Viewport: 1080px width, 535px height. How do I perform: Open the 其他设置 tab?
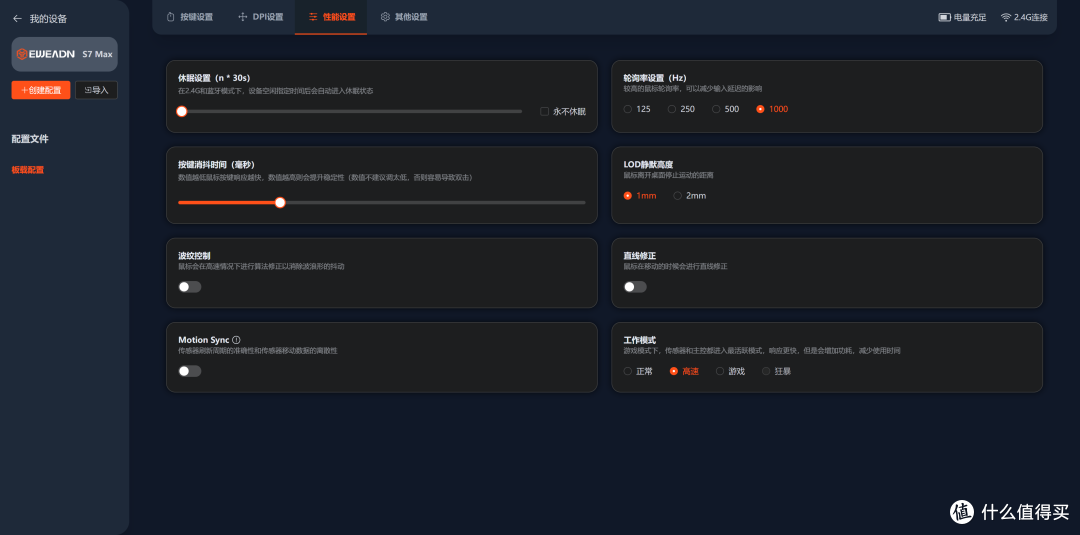[404, 17]
